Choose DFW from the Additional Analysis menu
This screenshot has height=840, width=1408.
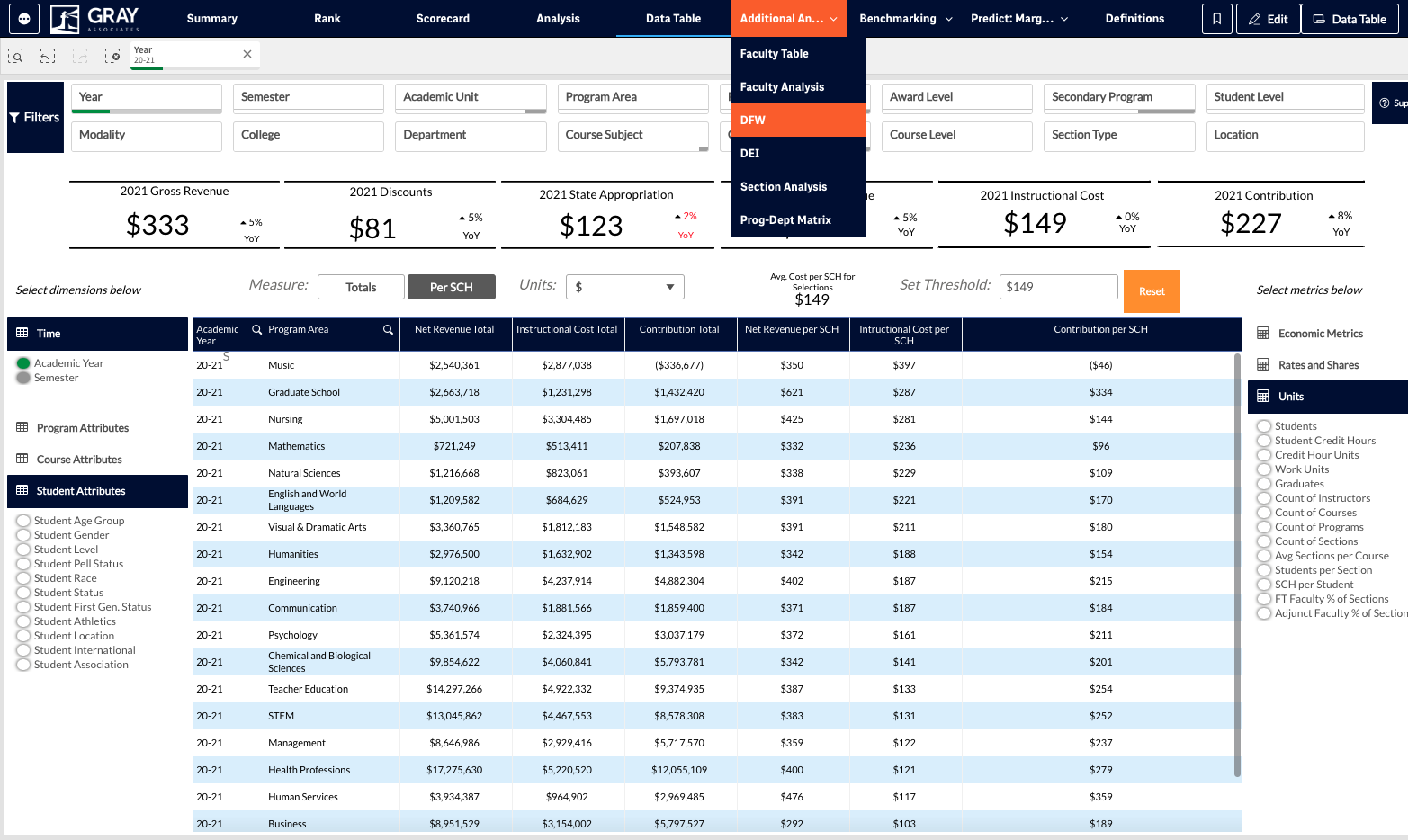[x=799, y=120]
